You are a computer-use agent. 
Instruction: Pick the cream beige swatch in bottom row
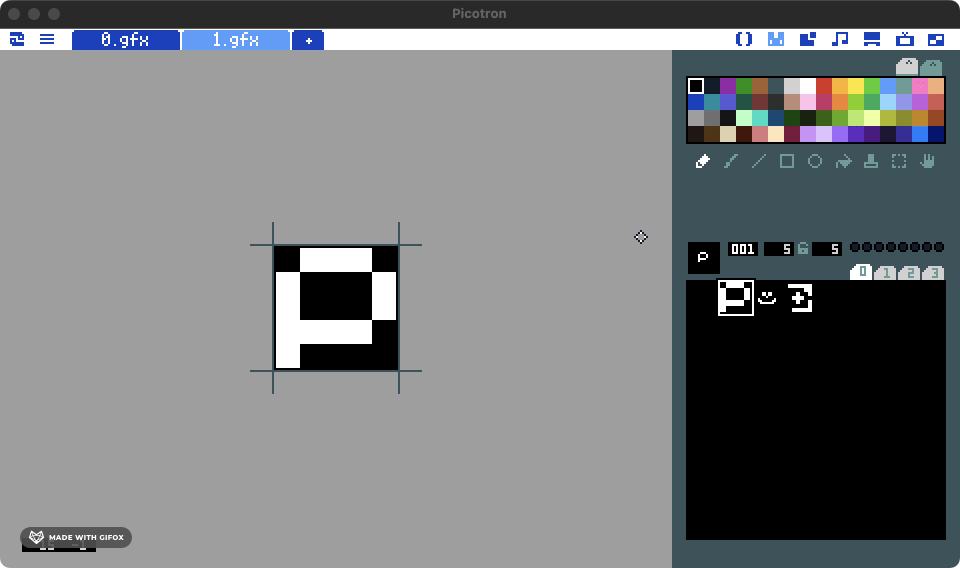click(727, 133)
